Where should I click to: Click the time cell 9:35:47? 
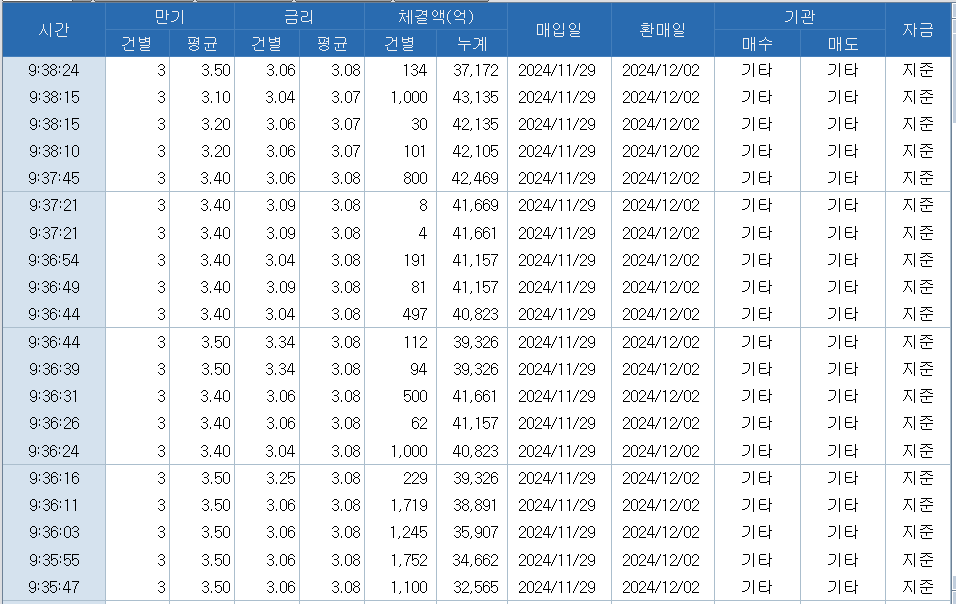[54, 586]
